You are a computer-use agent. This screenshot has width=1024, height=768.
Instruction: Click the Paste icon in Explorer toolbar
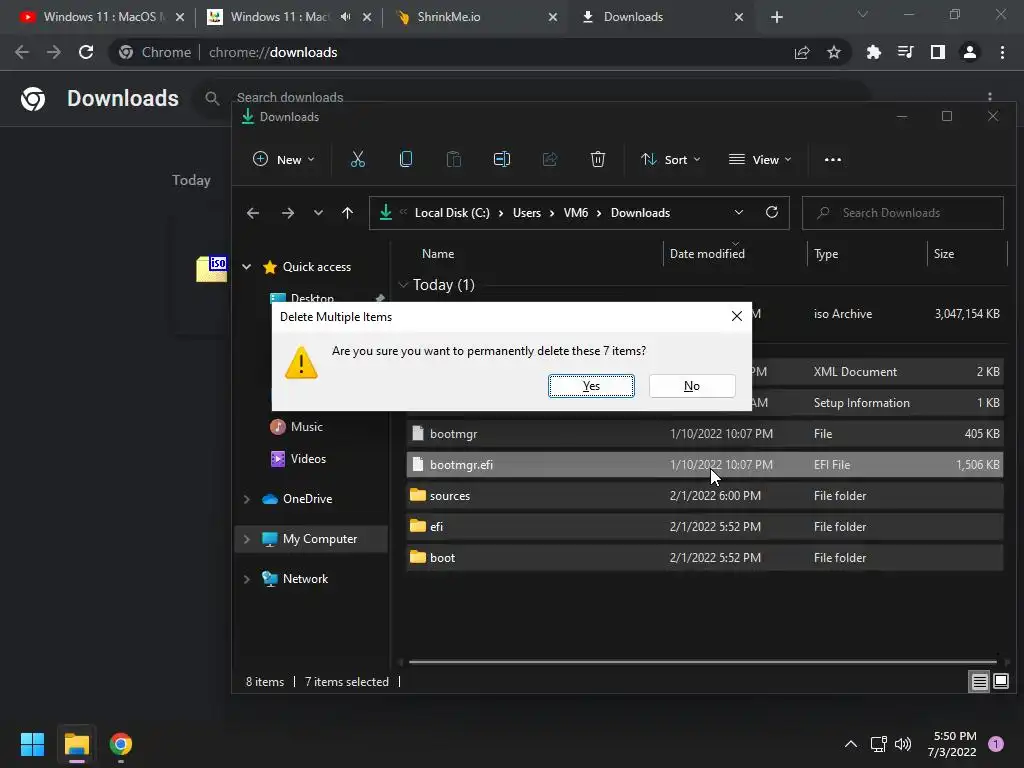pos(453,159)
